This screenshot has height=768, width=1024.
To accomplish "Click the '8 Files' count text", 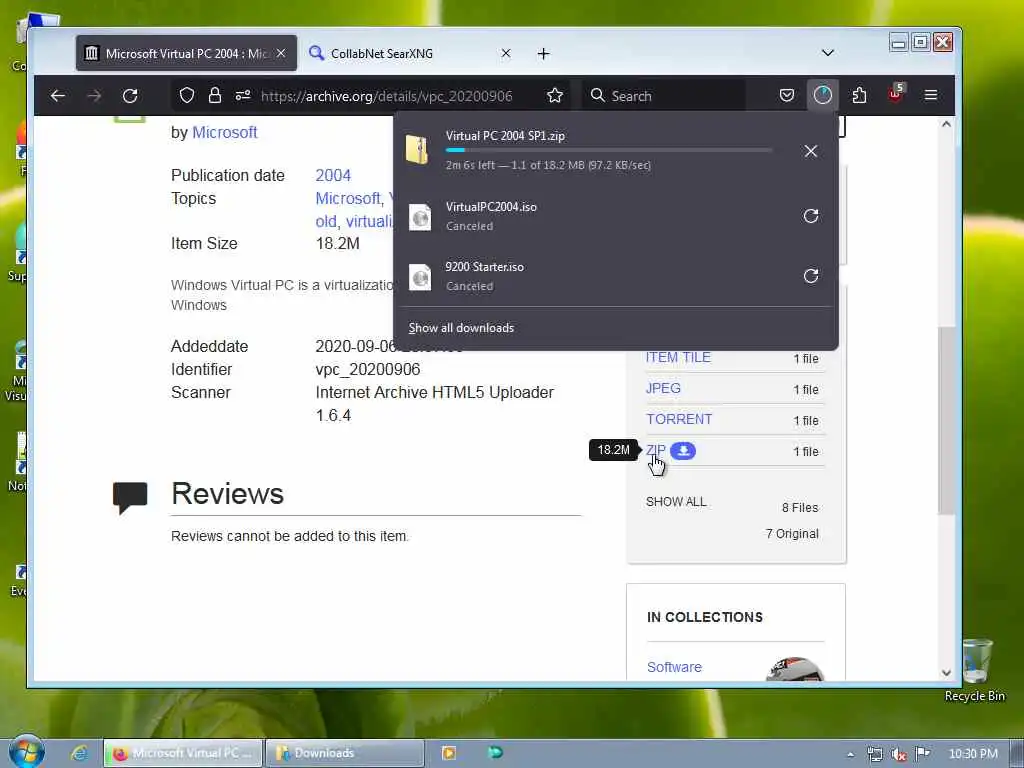I will 800,507.
